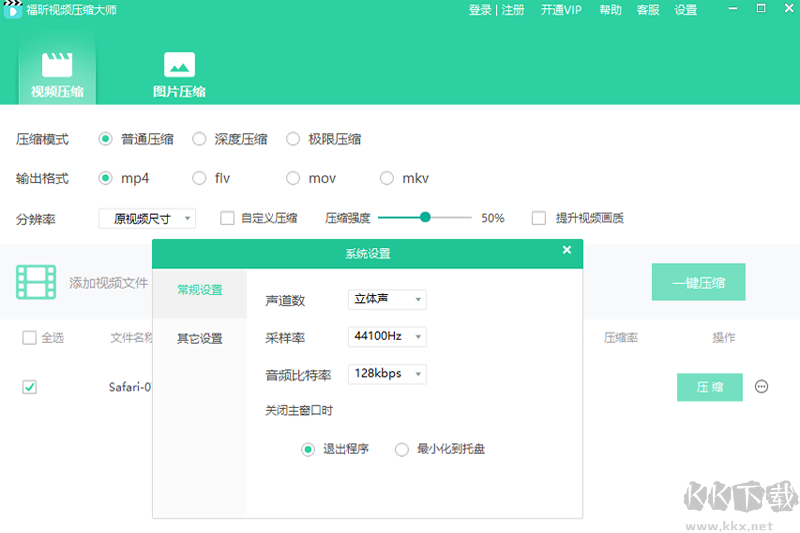Switch to the other settings tab
The width and height of the screenshot is (800, 533).
199,339
